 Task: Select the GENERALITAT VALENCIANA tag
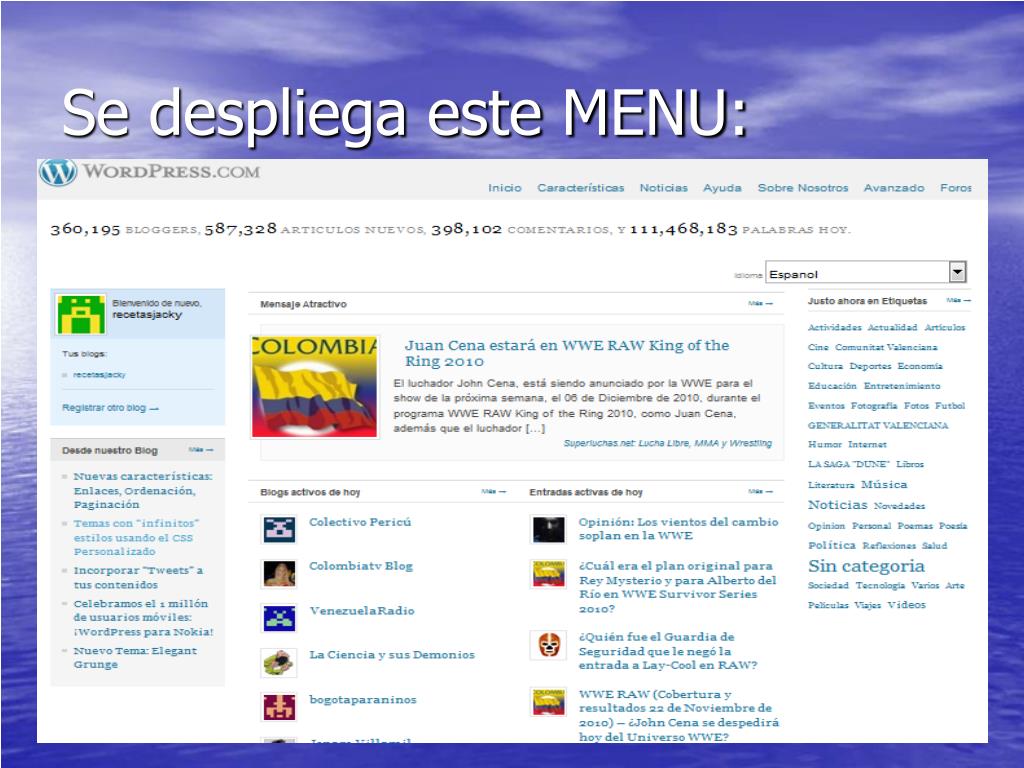[x=878, y=426]
